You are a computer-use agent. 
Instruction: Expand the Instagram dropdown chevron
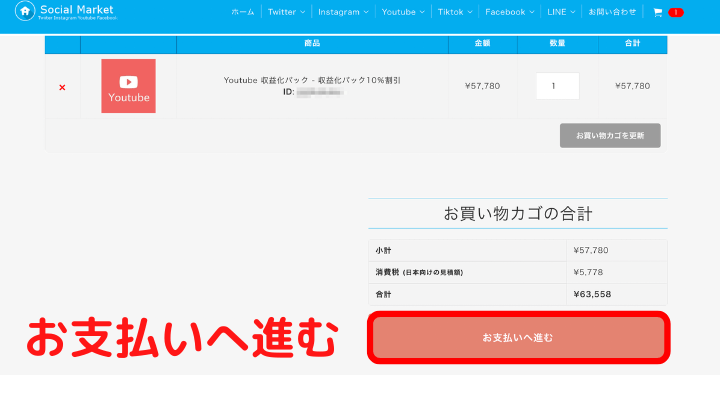366,12
